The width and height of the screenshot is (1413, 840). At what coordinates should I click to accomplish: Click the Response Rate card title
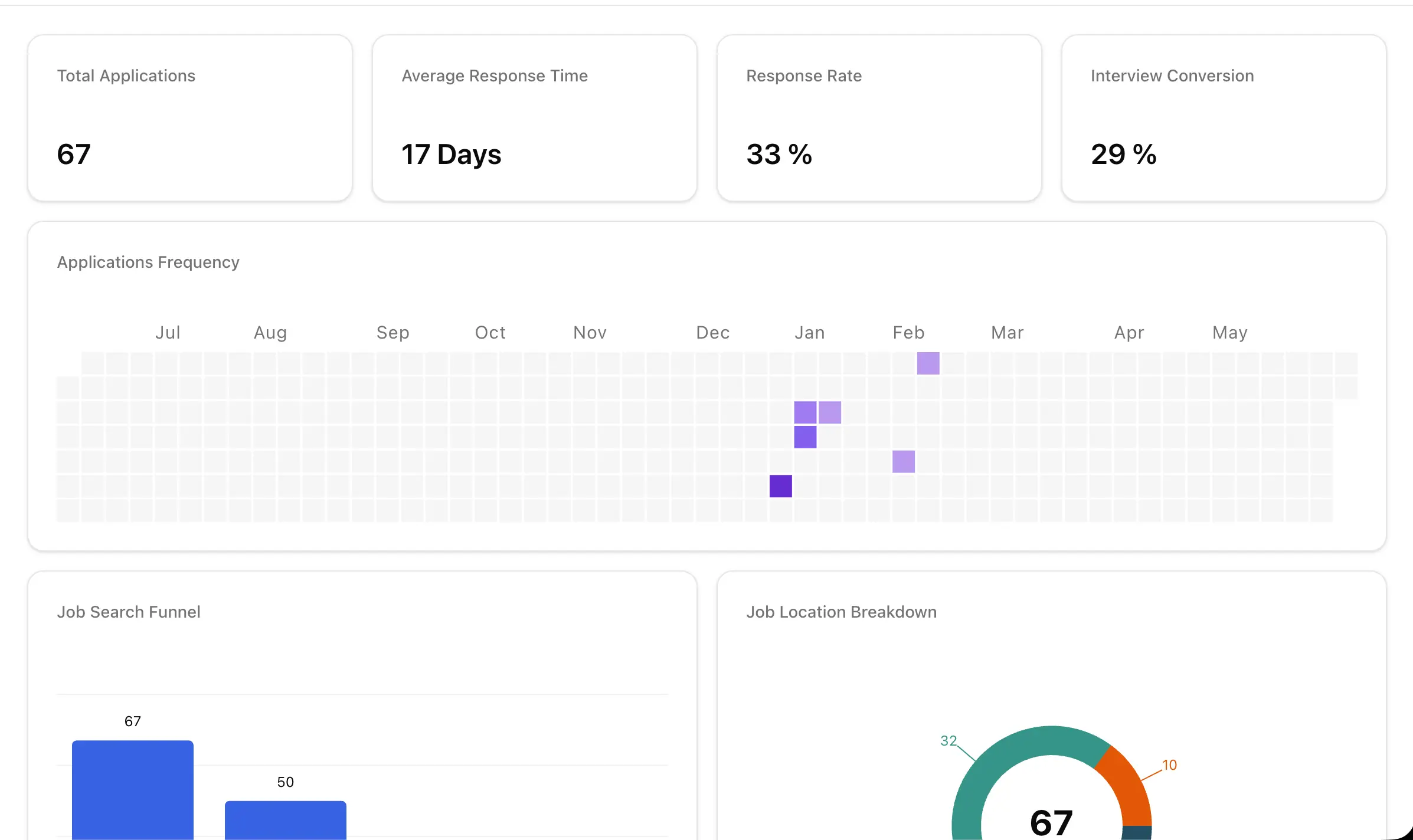pos(804,76)
